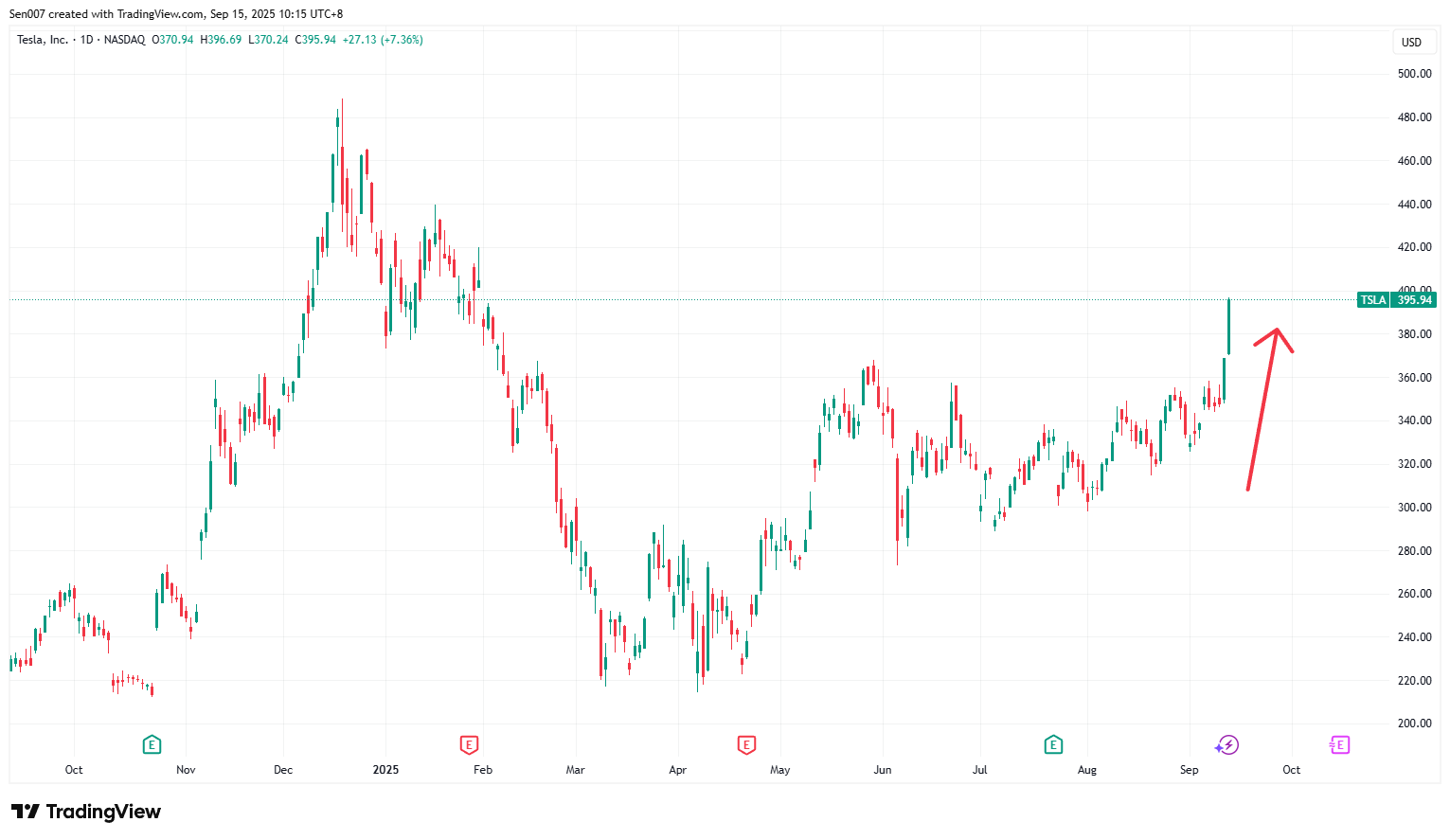This screenshot has height=840, width=1450.
Task: Click the 260.00 price axis label
Action: tap(1415, 594)
